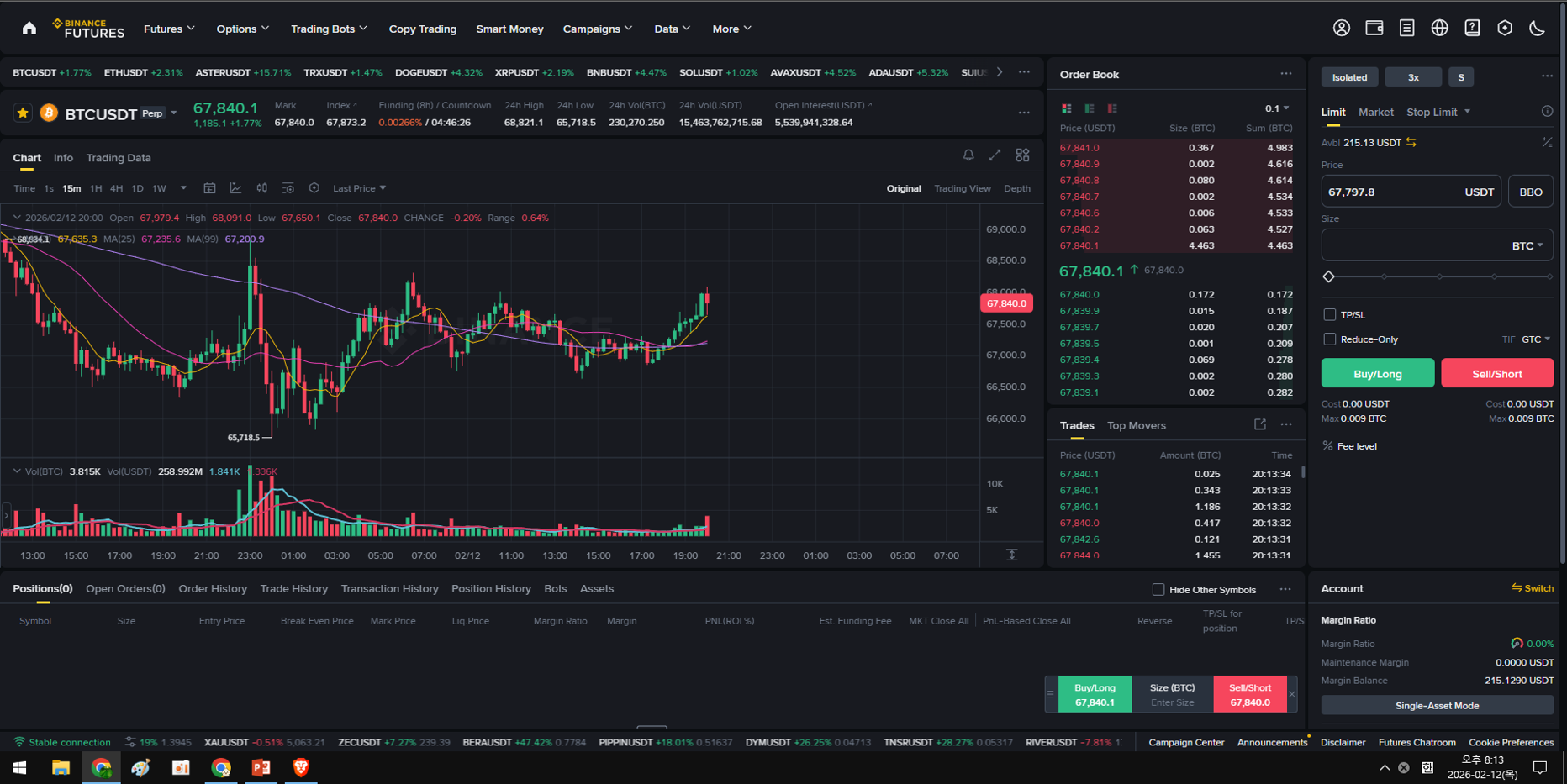
Task: Change BTC size unit dropdown
Action: [x=1527, y=245]
